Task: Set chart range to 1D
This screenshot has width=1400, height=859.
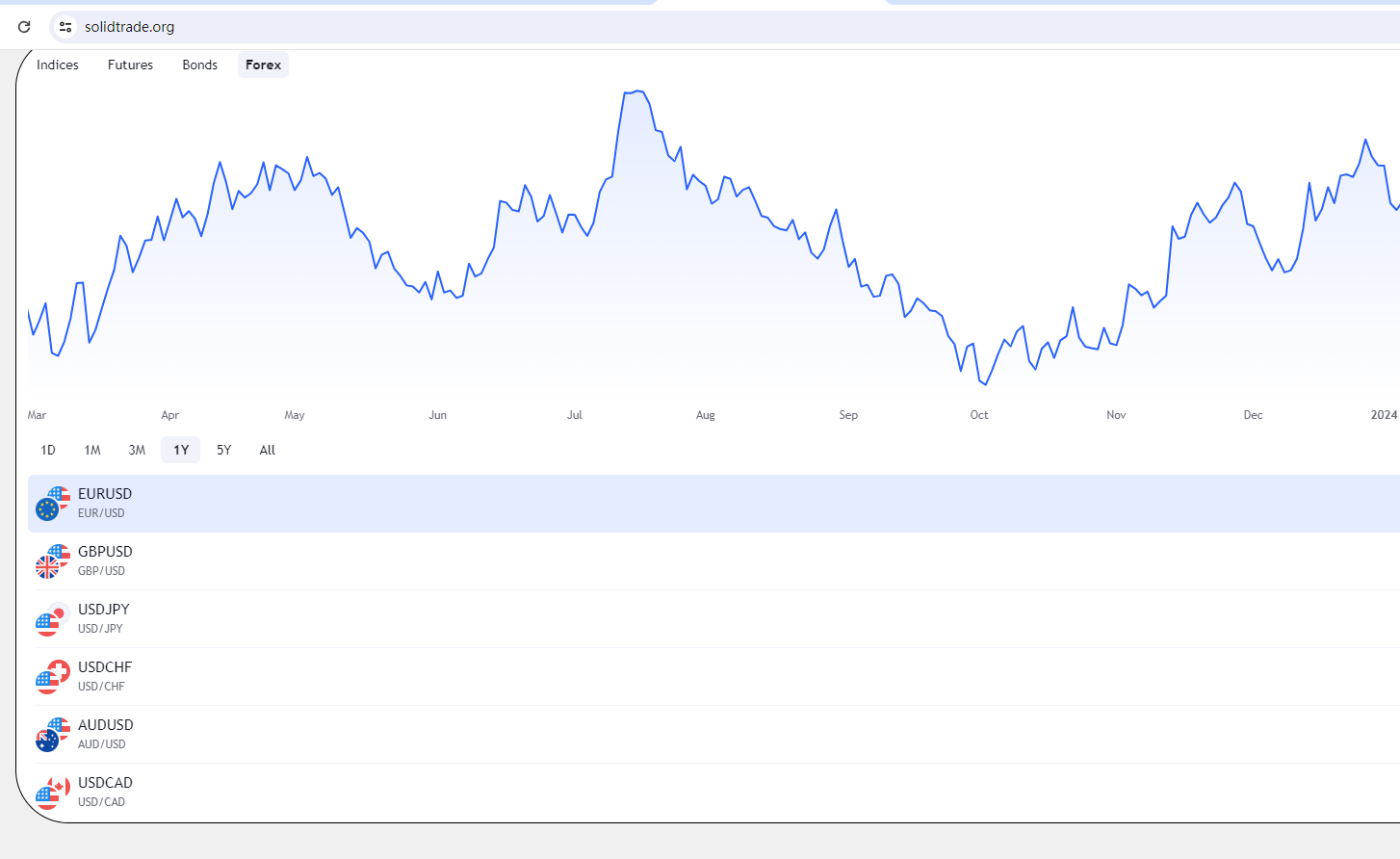Action: 48,450
